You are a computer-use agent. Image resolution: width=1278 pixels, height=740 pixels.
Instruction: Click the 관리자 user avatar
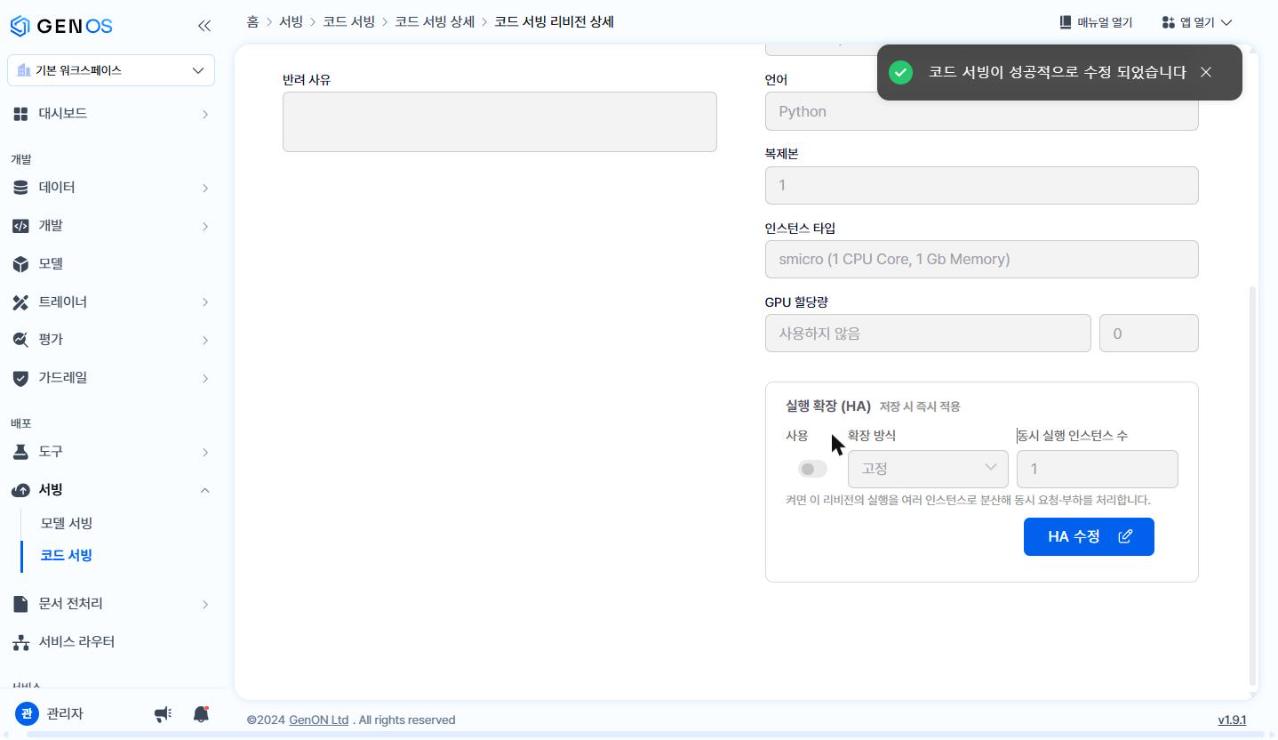(x=27, y=713)
